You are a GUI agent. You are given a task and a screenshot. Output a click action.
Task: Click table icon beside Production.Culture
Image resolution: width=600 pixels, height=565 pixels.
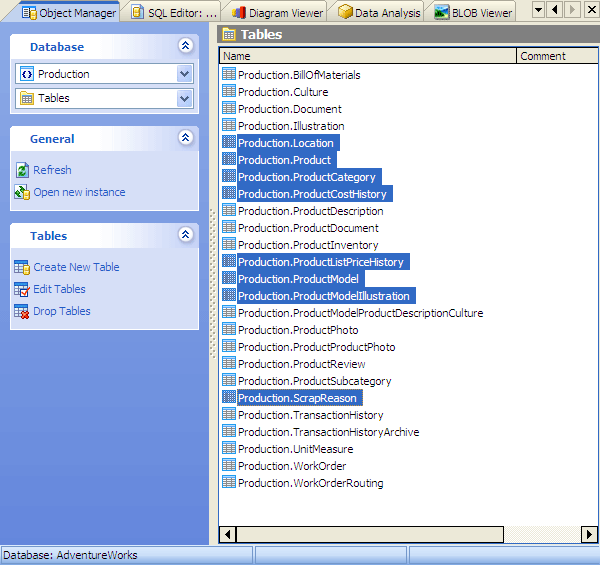(x=229, y=91)
